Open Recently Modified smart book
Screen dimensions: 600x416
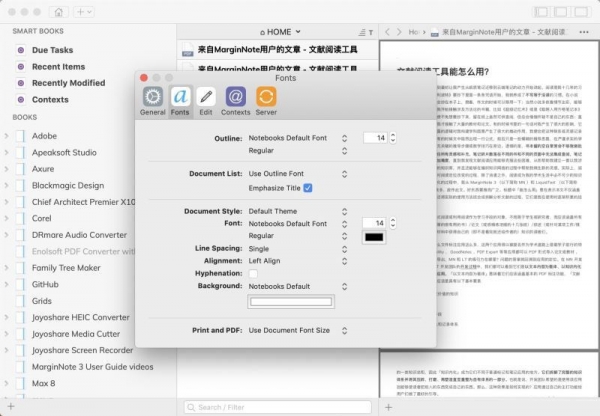(x=68, y=83)
